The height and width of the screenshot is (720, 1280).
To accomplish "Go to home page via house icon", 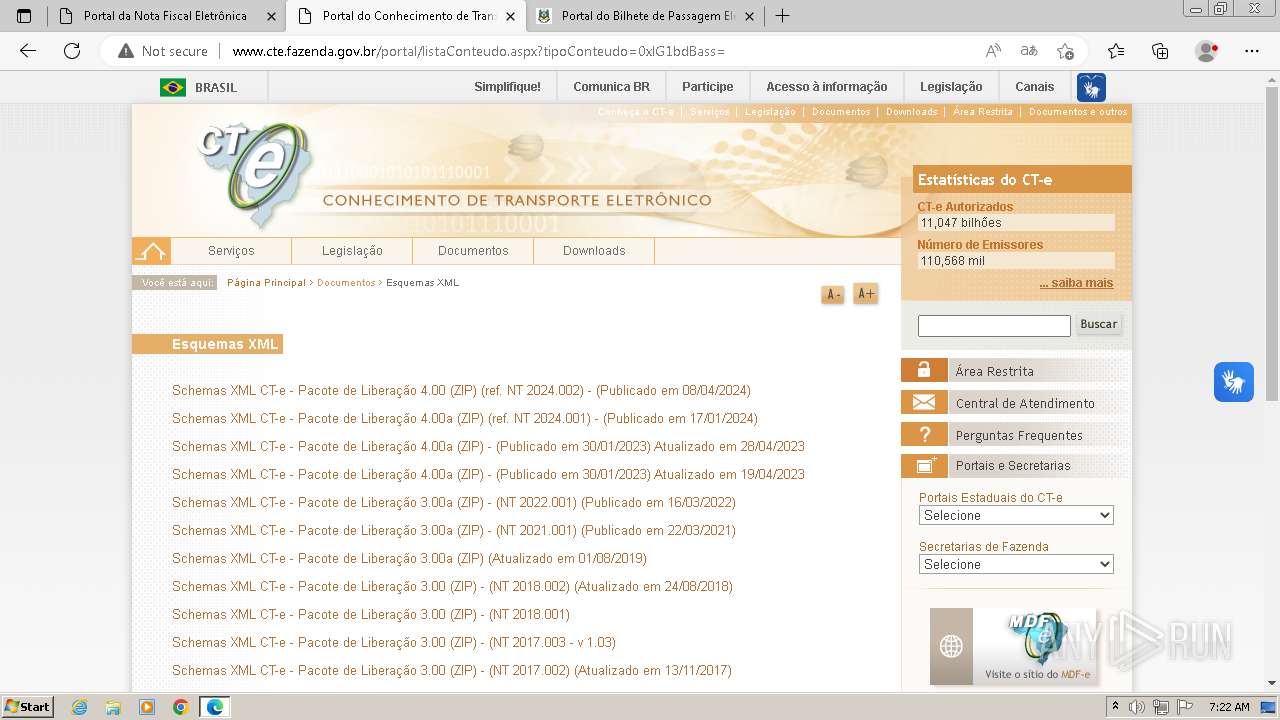I will pos(151,251).
